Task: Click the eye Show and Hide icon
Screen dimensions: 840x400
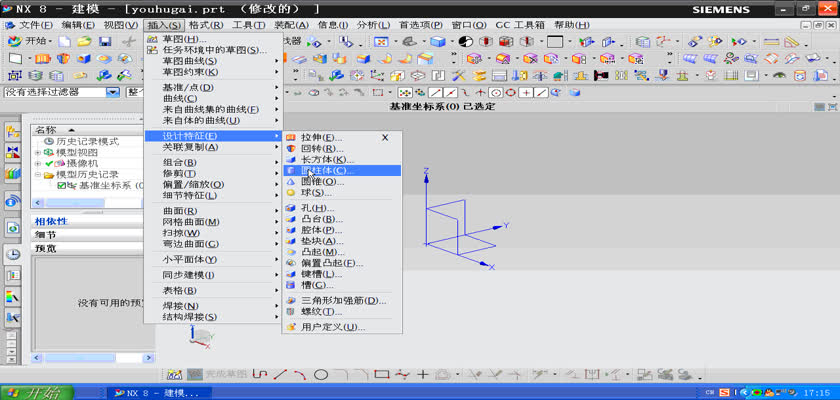Action: coord(779,76)
